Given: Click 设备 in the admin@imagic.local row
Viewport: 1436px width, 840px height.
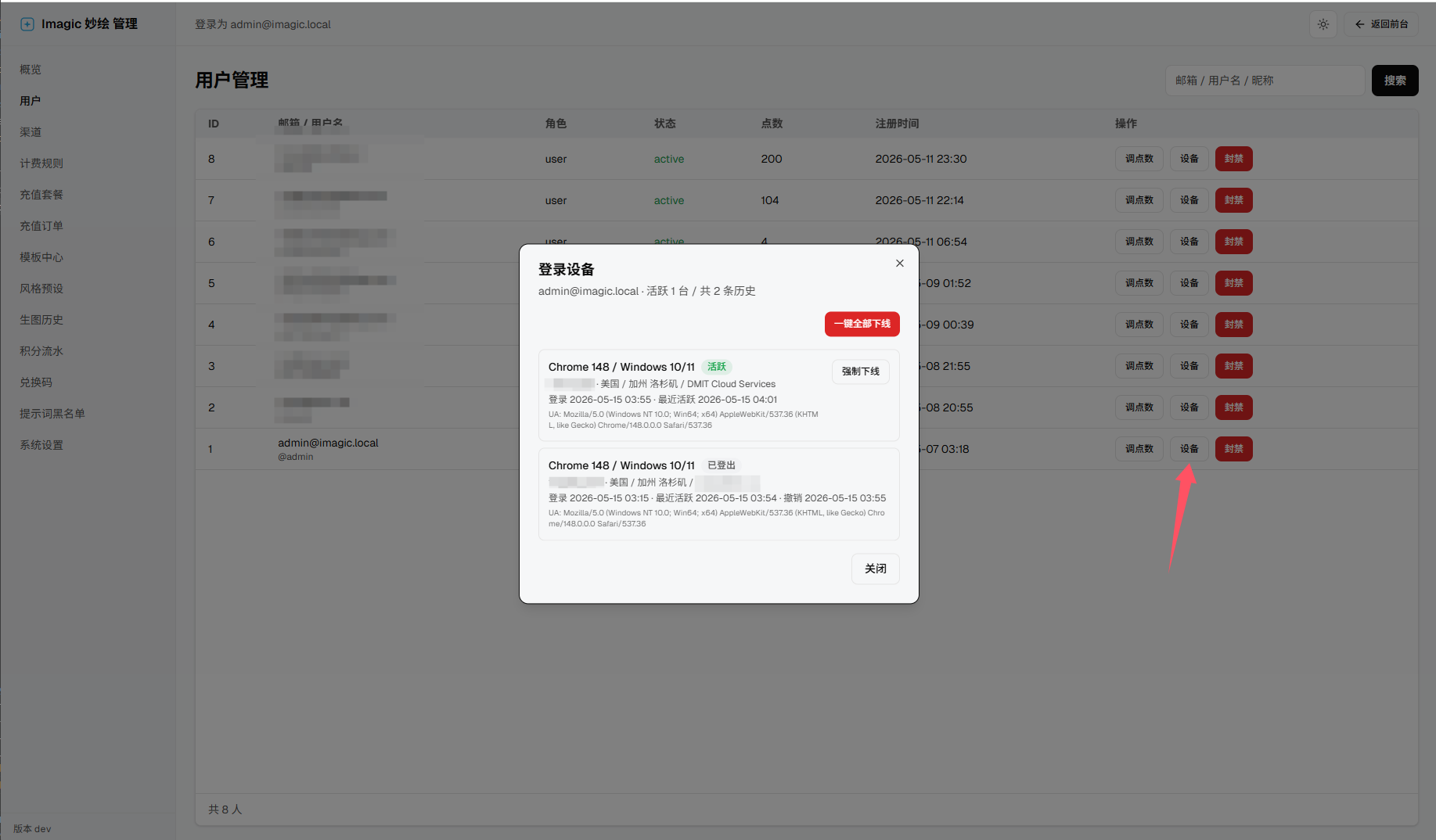Looking at the screenshot, I should coord(1189,449).
